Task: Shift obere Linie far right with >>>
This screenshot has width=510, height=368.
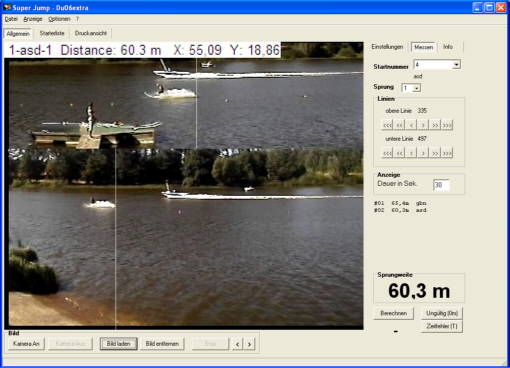Action: (x=447, y=125)
